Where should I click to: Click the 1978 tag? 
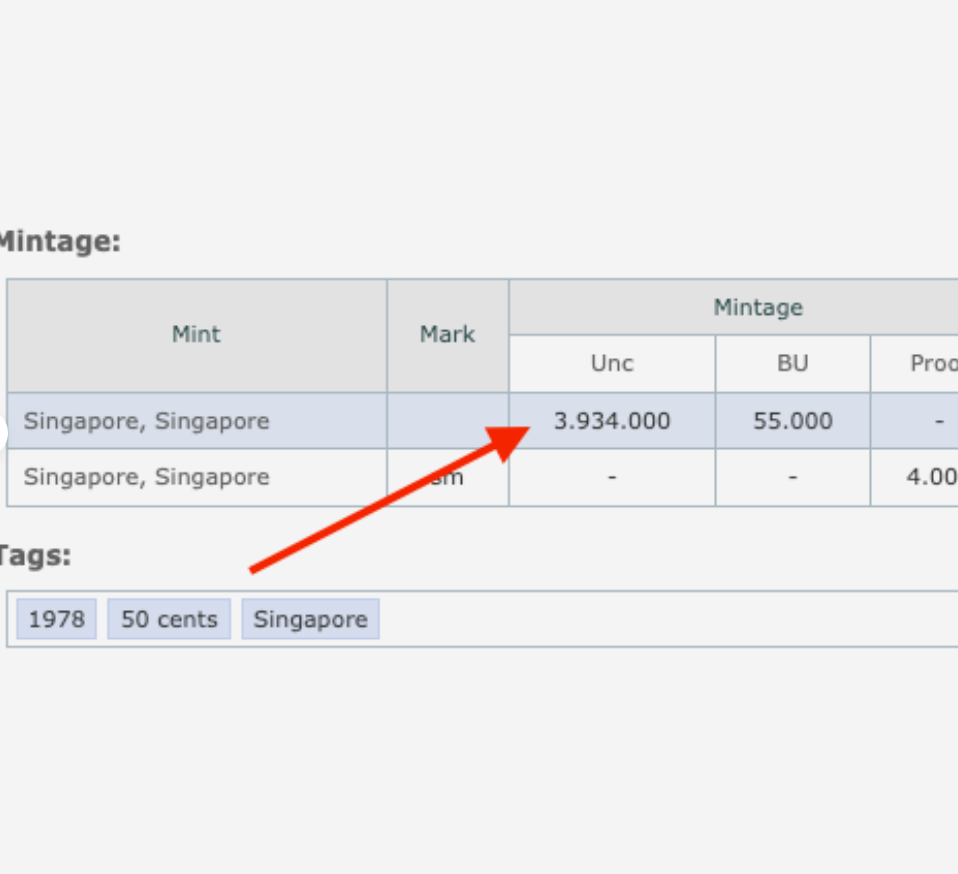tap(56, 619)
